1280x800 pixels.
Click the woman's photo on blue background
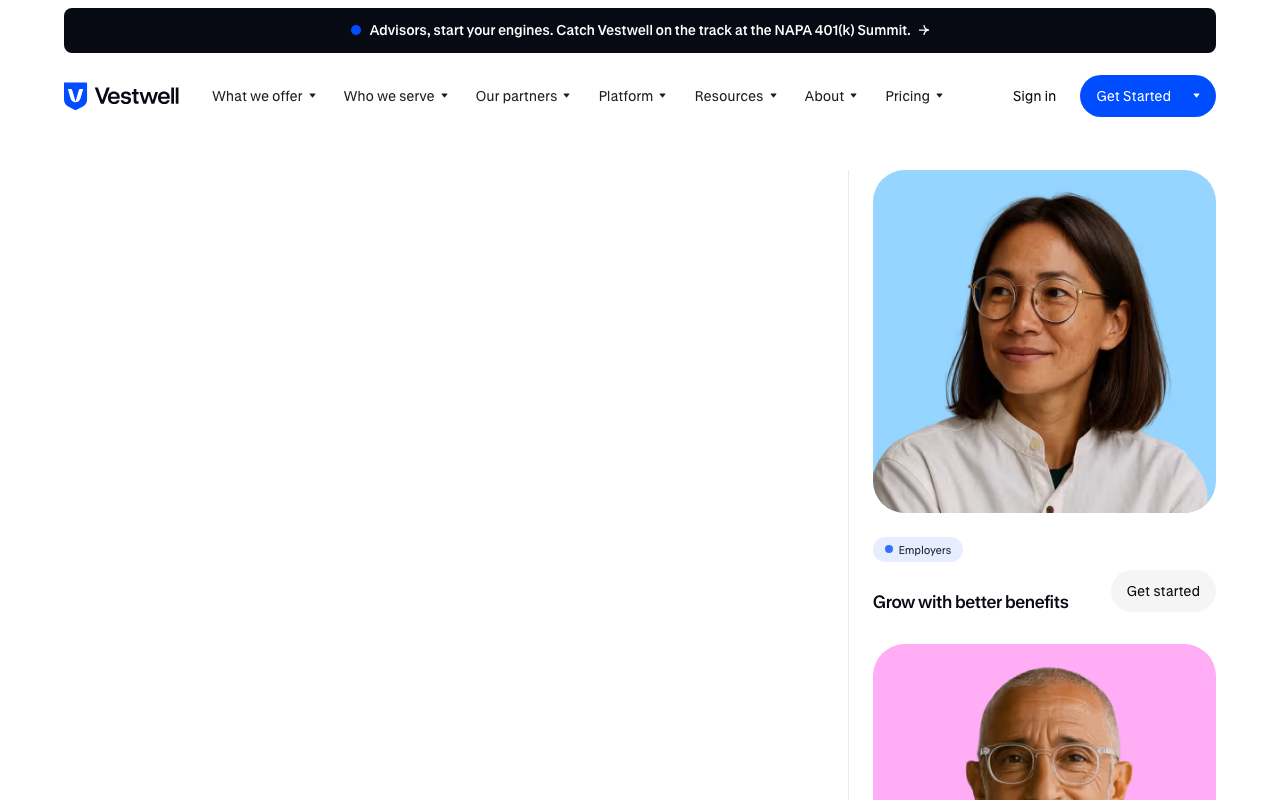tap(1044, 341)
